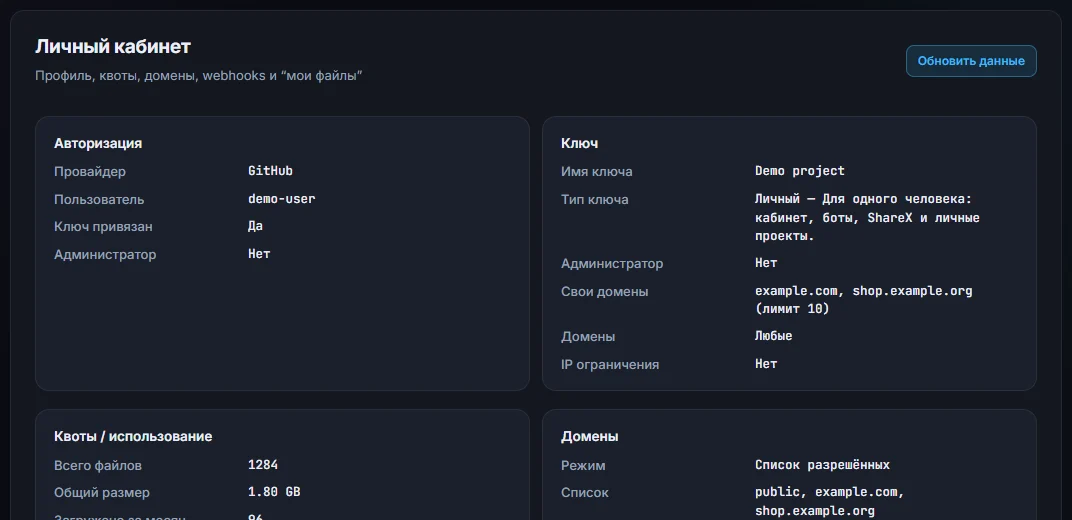Select the "Авторизация" card heading
The image size is (1072, 520).
[98, 143]
